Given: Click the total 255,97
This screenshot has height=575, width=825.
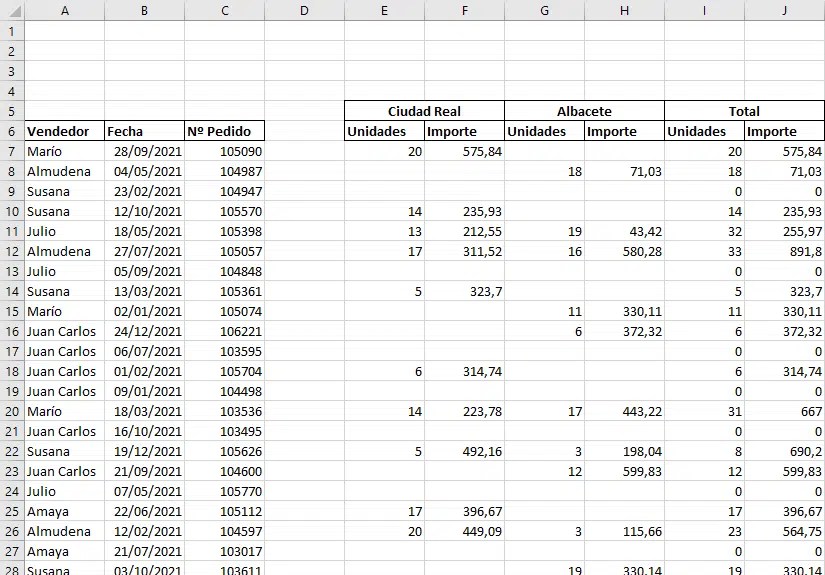Looking at the screenshot, I should tap(784, 231).
